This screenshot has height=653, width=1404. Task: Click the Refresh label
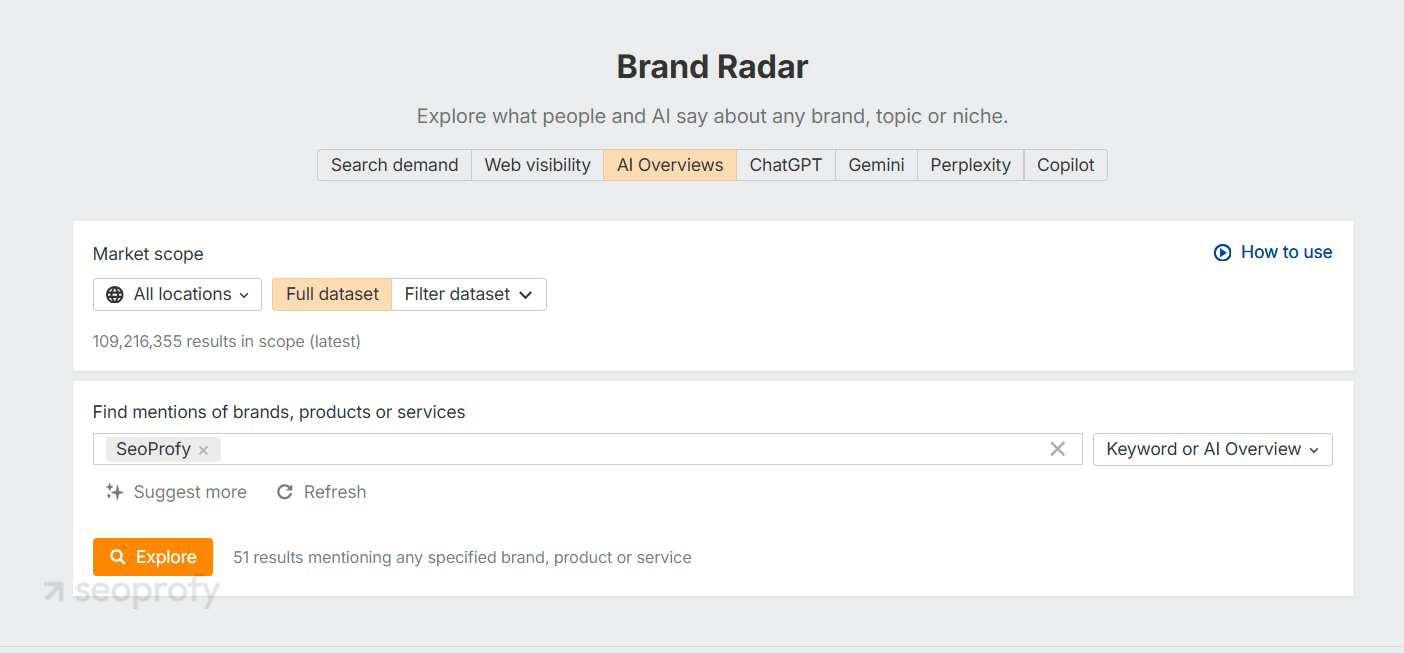[335, 492]
